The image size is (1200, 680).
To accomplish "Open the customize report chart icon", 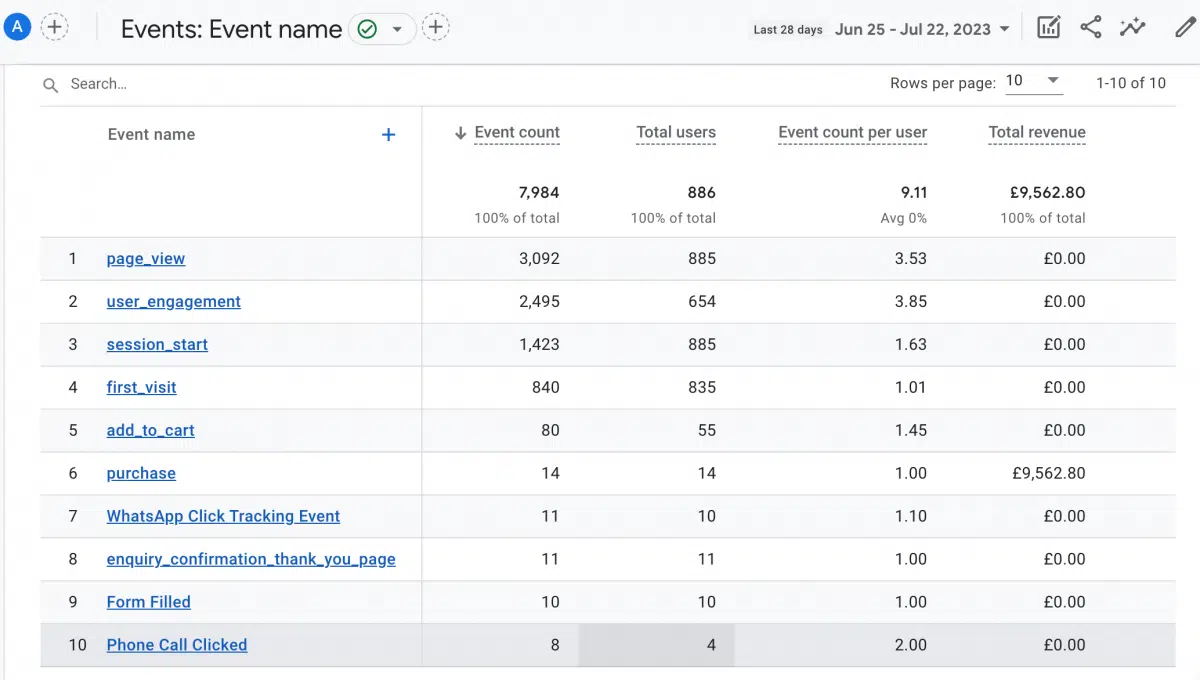I will click(x=1048, y=28).
